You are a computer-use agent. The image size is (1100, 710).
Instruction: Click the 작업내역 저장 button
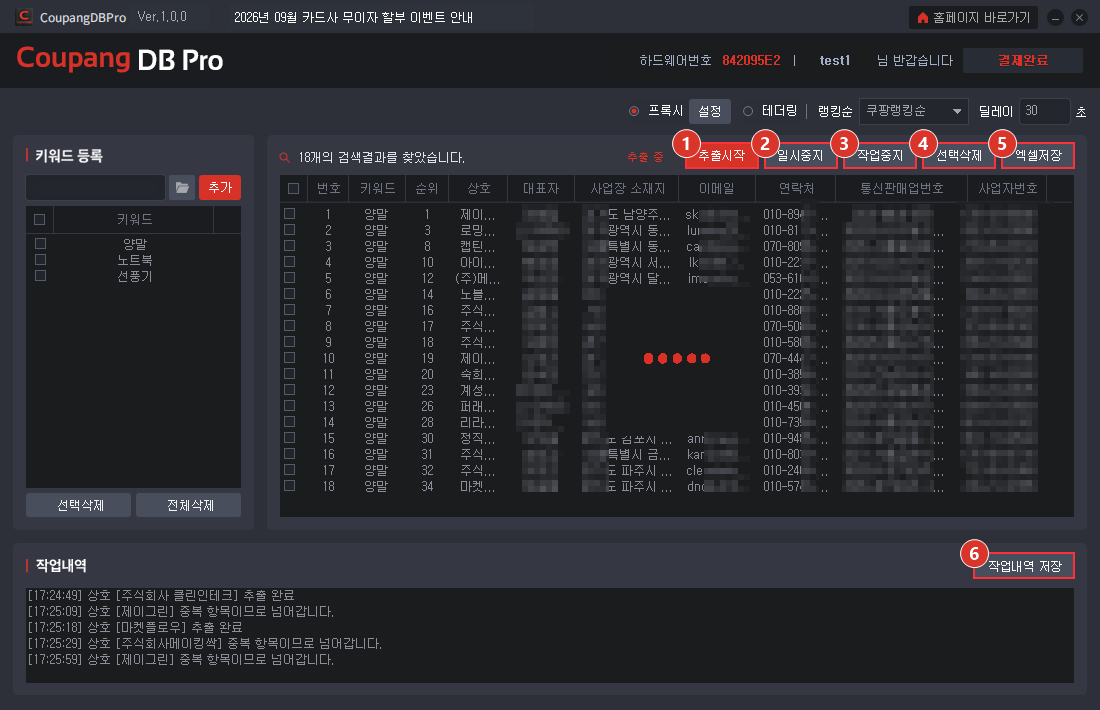click(x=1024, y=565)
